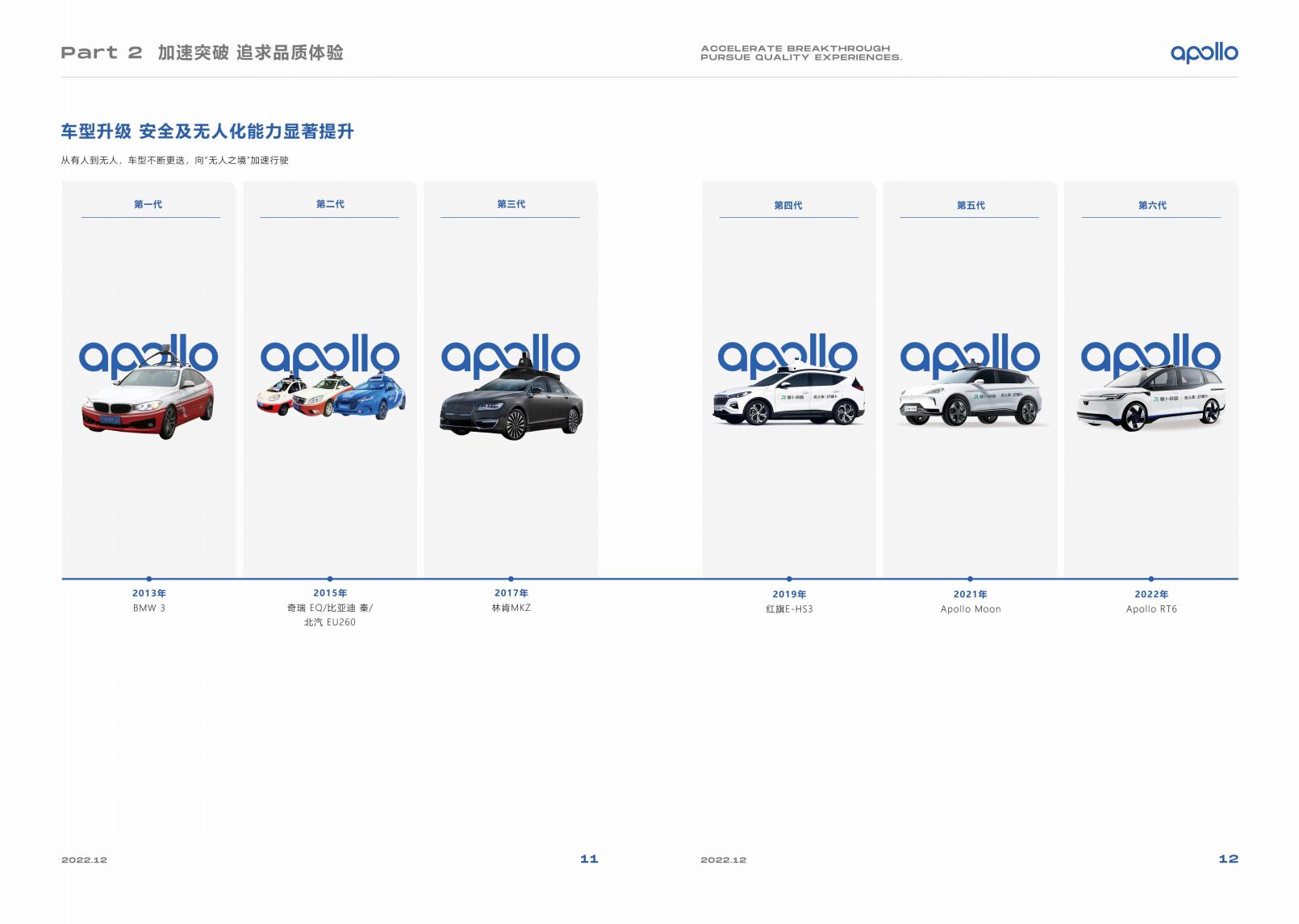
Task: Click the 2013年 timeline dot
Action: click(x=149, y=579)
